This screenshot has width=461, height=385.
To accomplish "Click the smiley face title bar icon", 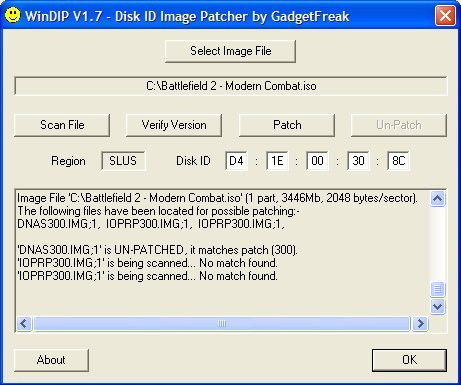I will (13, 15).
